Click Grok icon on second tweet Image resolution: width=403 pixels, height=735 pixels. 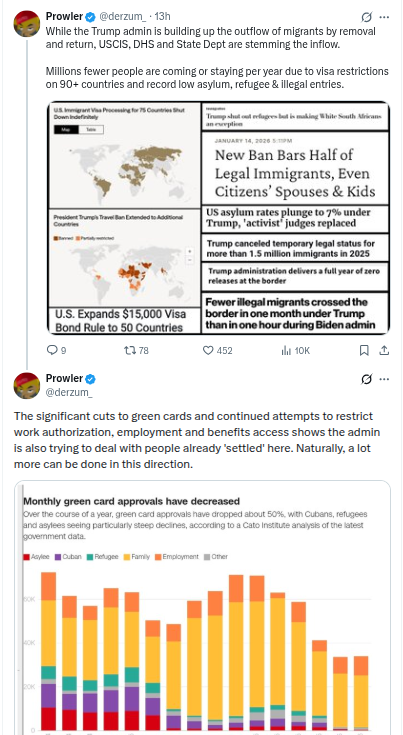366,379
